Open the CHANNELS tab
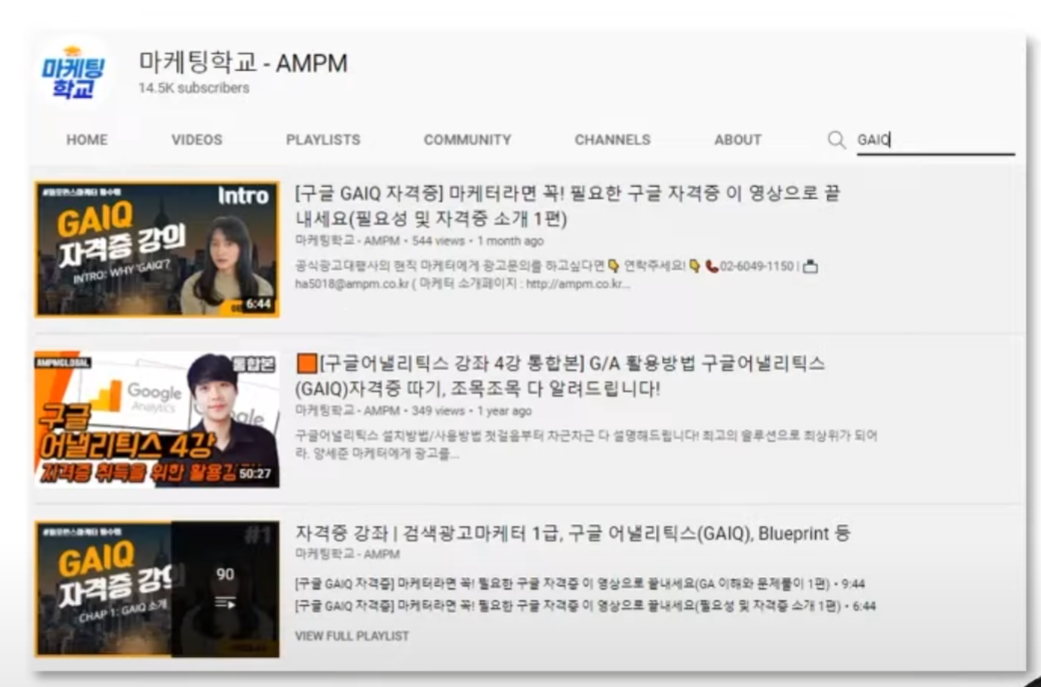The height and width of the screenshot is (687, 1041). (x=613, y=140)
